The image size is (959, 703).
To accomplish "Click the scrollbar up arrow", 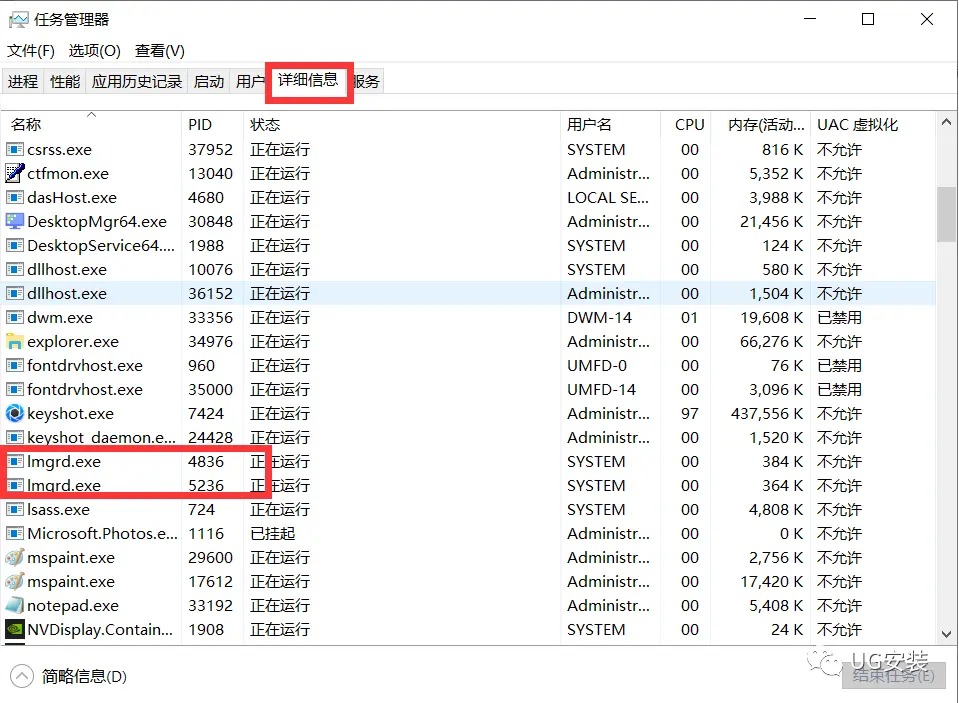I will [x=946, y=122].
